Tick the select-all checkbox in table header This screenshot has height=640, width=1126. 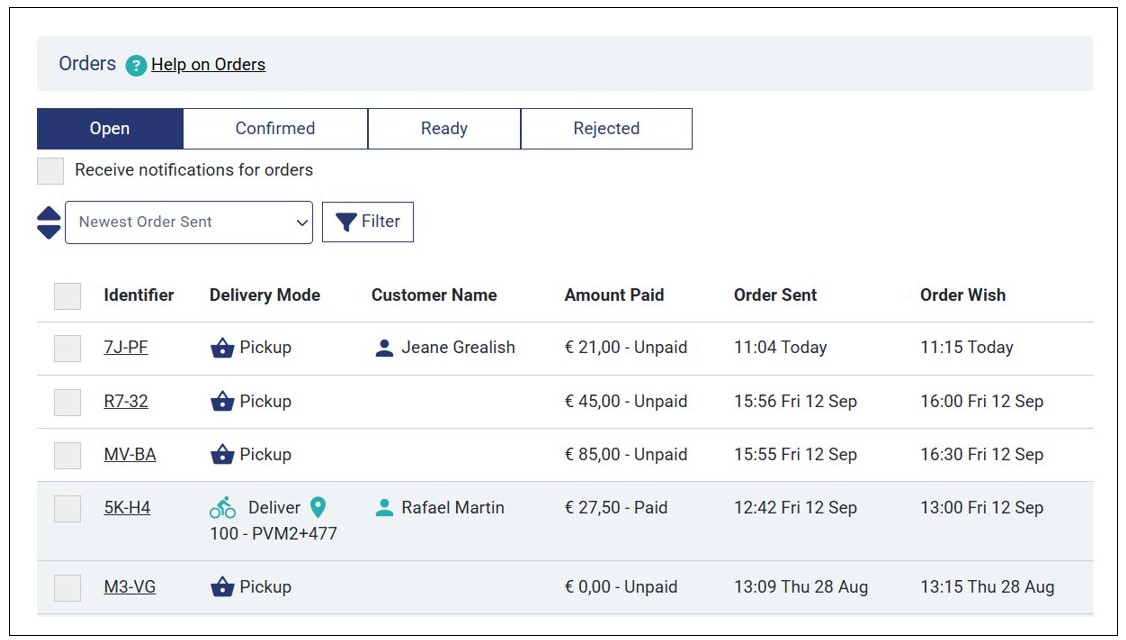click(x=67, y=296)
